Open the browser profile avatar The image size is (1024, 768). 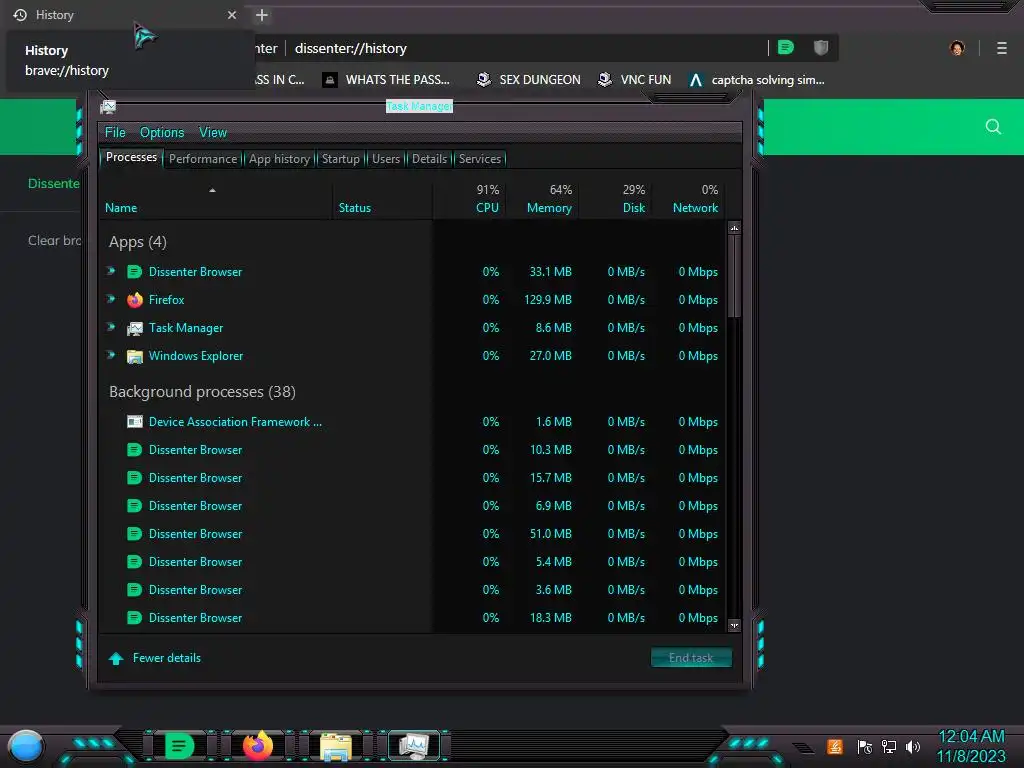(x=957, y=48)
